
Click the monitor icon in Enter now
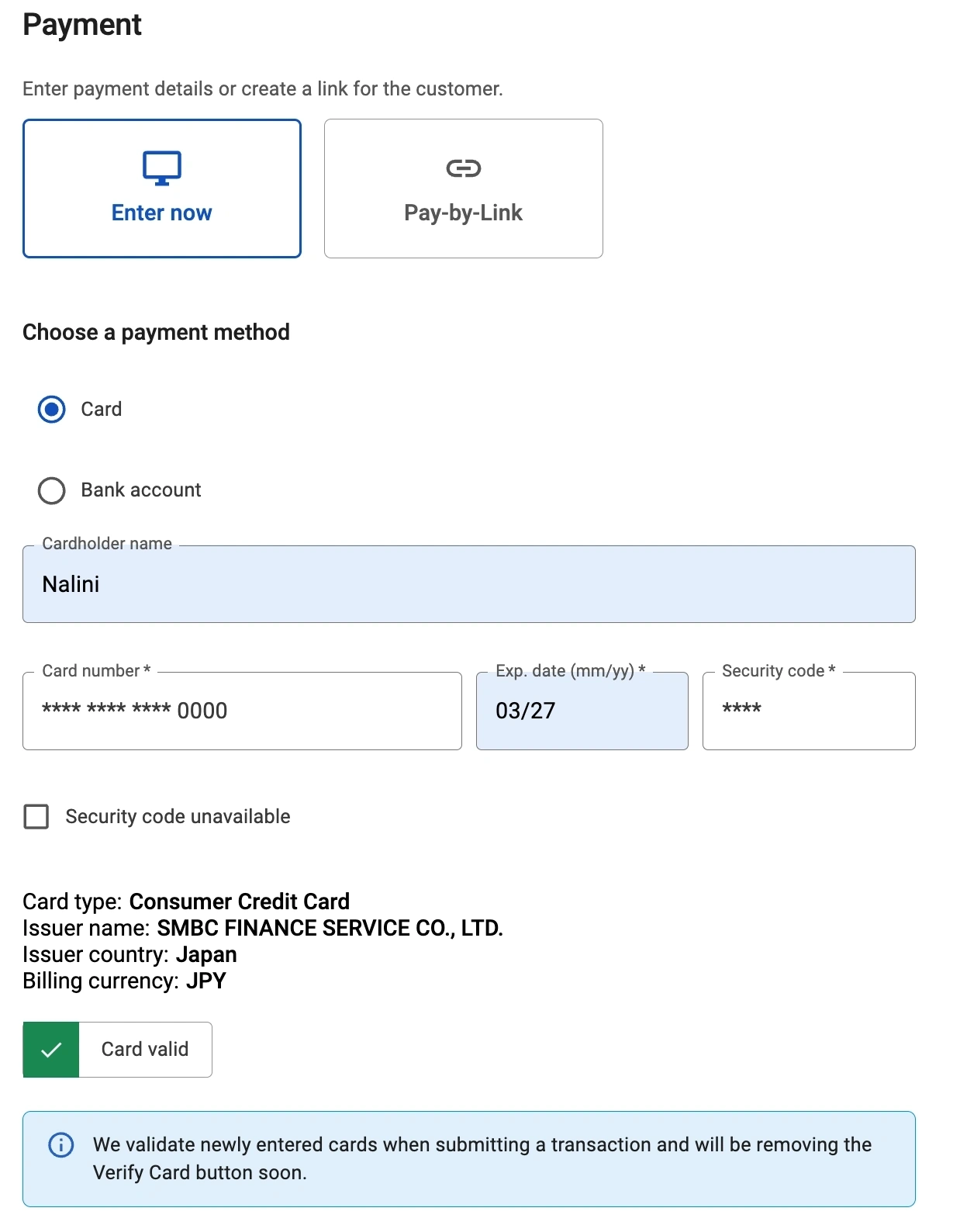(x=161, y=168)
